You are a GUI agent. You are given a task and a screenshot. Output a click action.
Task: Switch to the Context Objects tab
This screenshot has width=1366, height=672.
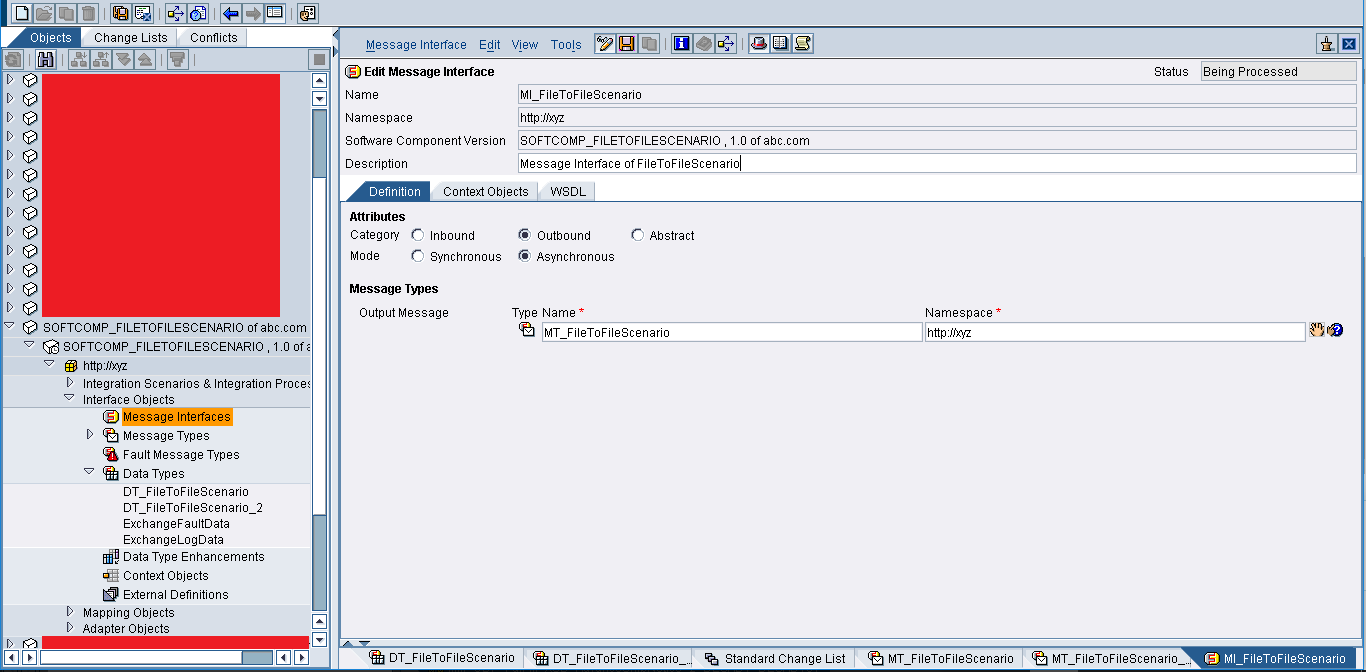pos(484,191)
